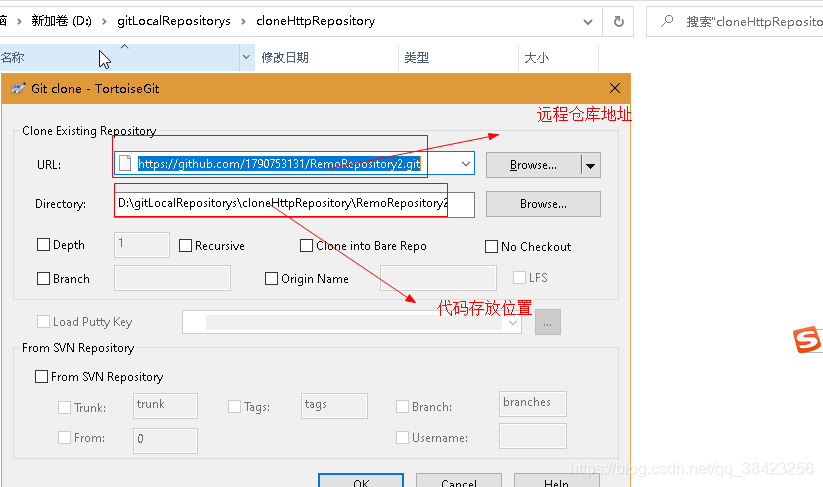The height and width of the screenshot is (487, 823).
Task: Click Browse button next to Directory
Action: pos(543,204)
